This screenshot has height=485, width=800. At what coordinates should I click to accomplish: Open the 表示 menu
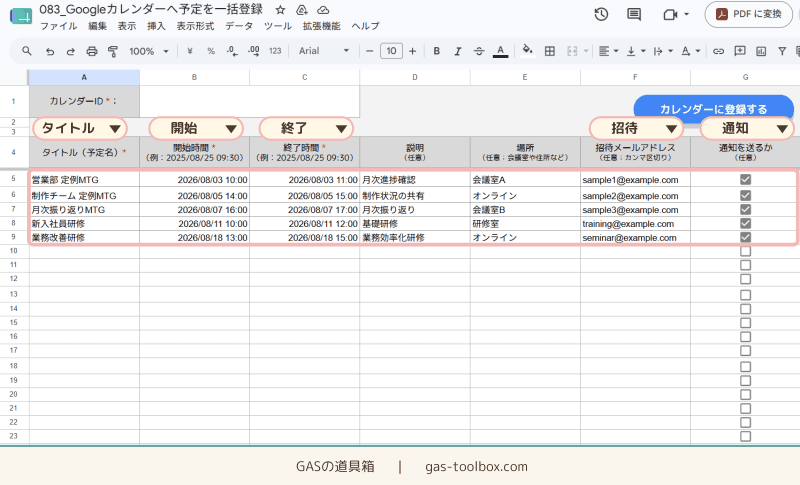[127, 26]
